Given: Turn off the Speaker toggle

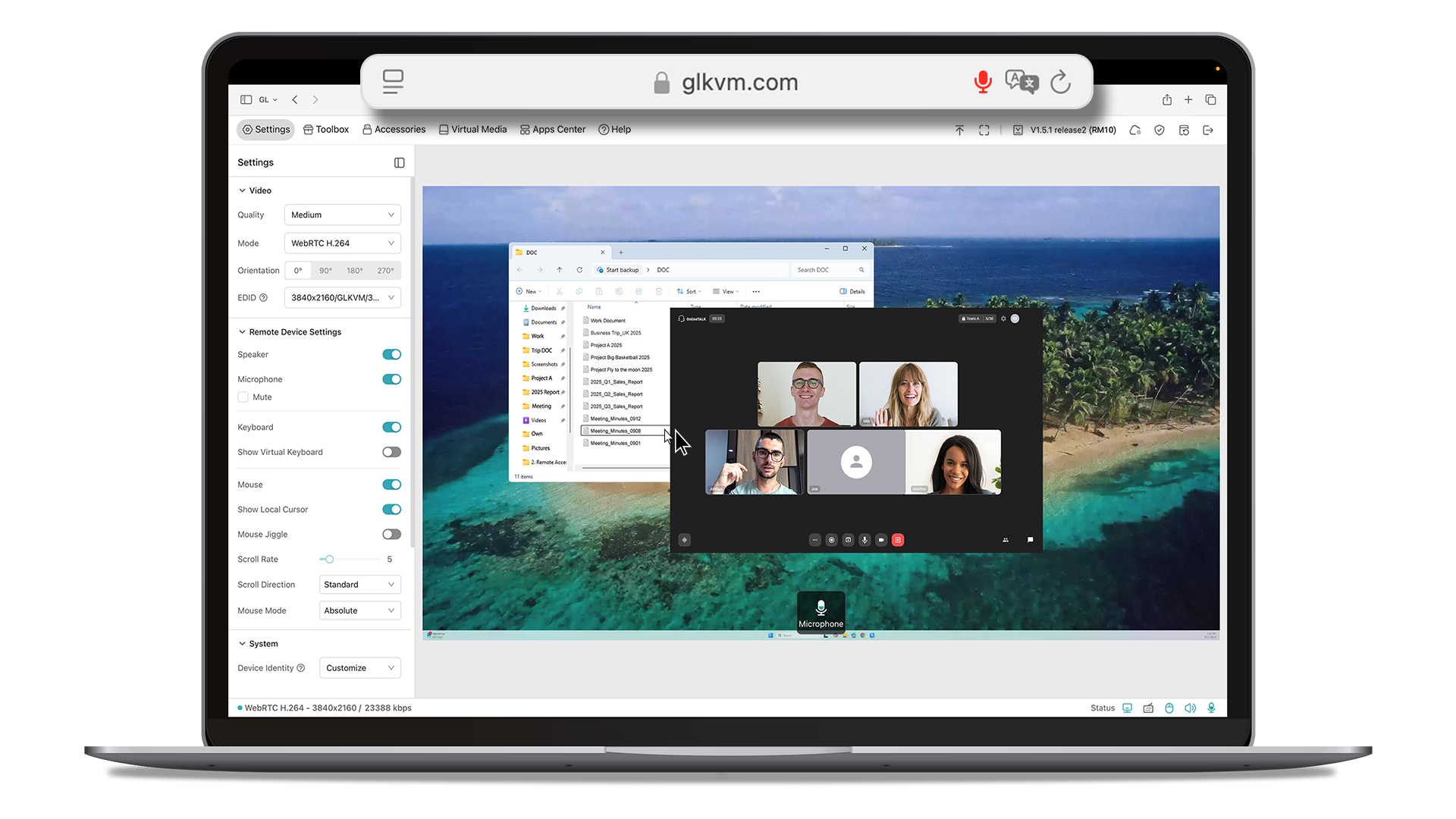Looking at the screenshot, I should [x=391, y=354].
